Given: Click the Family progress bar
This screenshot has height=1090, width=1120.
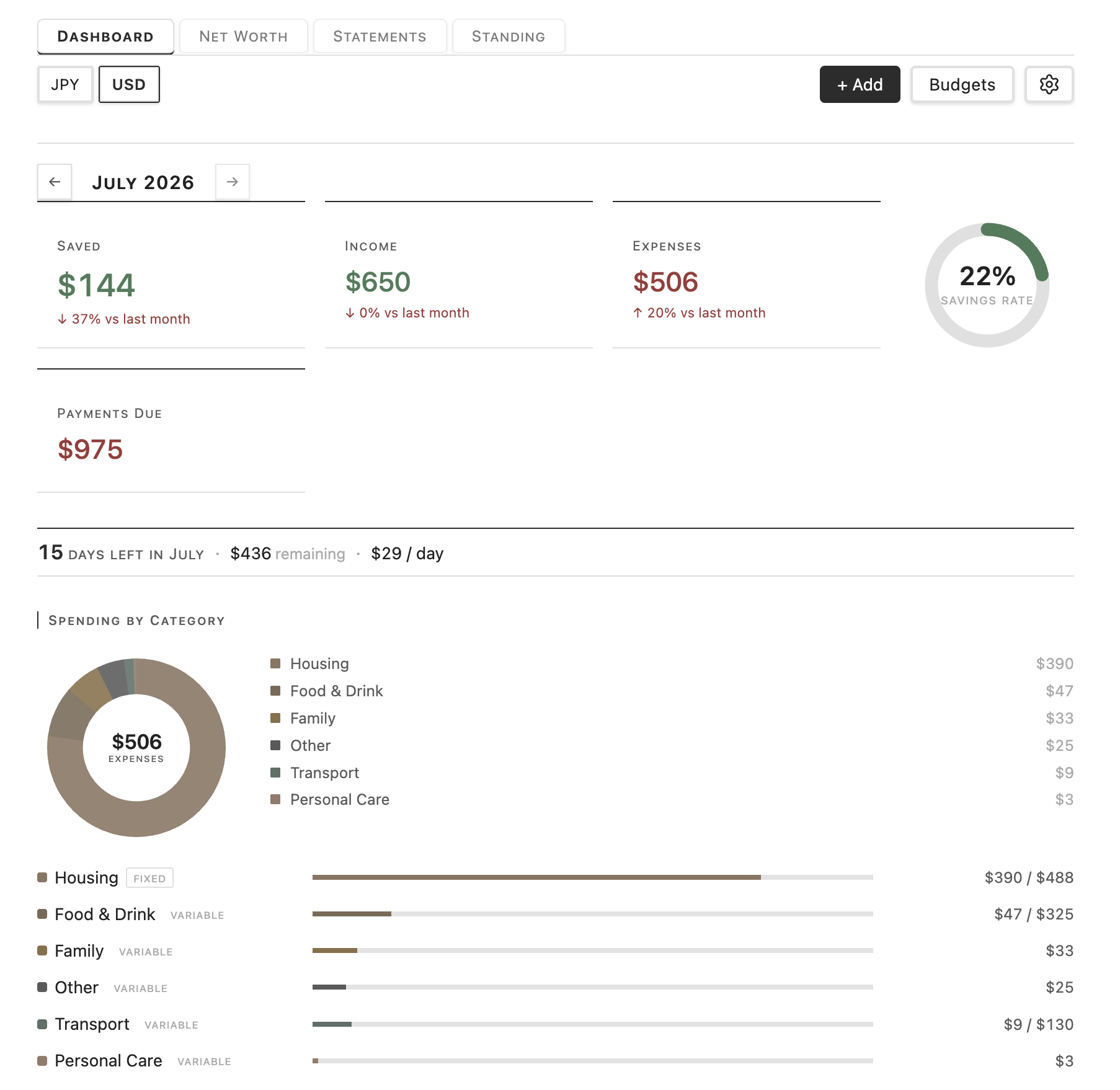Looking at the screenshot, I should 592,950.
